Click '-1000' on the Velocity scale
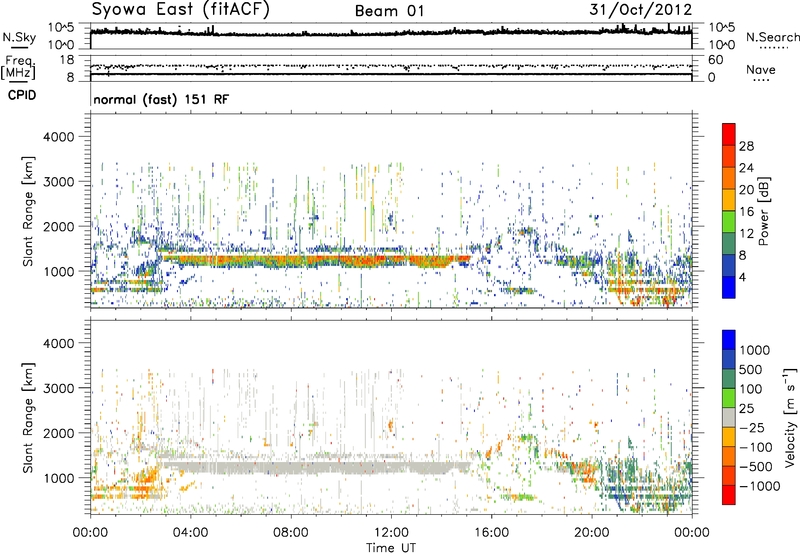800x554 pixels. point(760,486)
